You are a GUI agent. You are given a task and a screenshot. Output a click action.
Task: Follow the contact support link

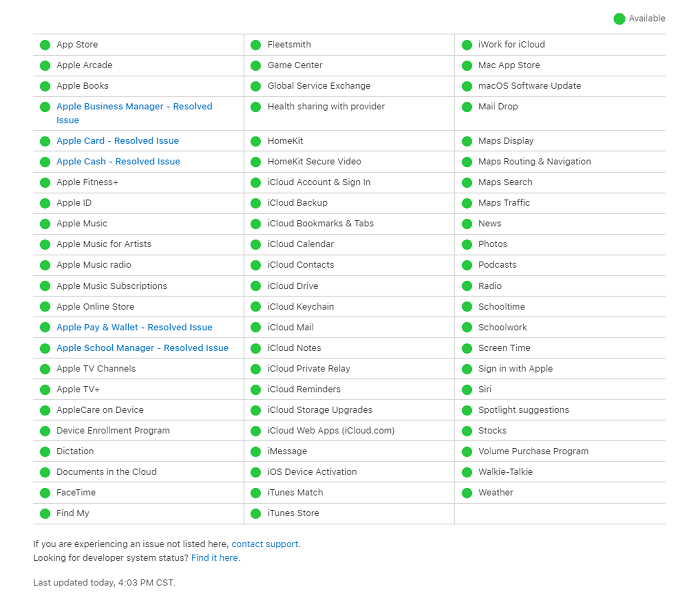pos(265,544)
